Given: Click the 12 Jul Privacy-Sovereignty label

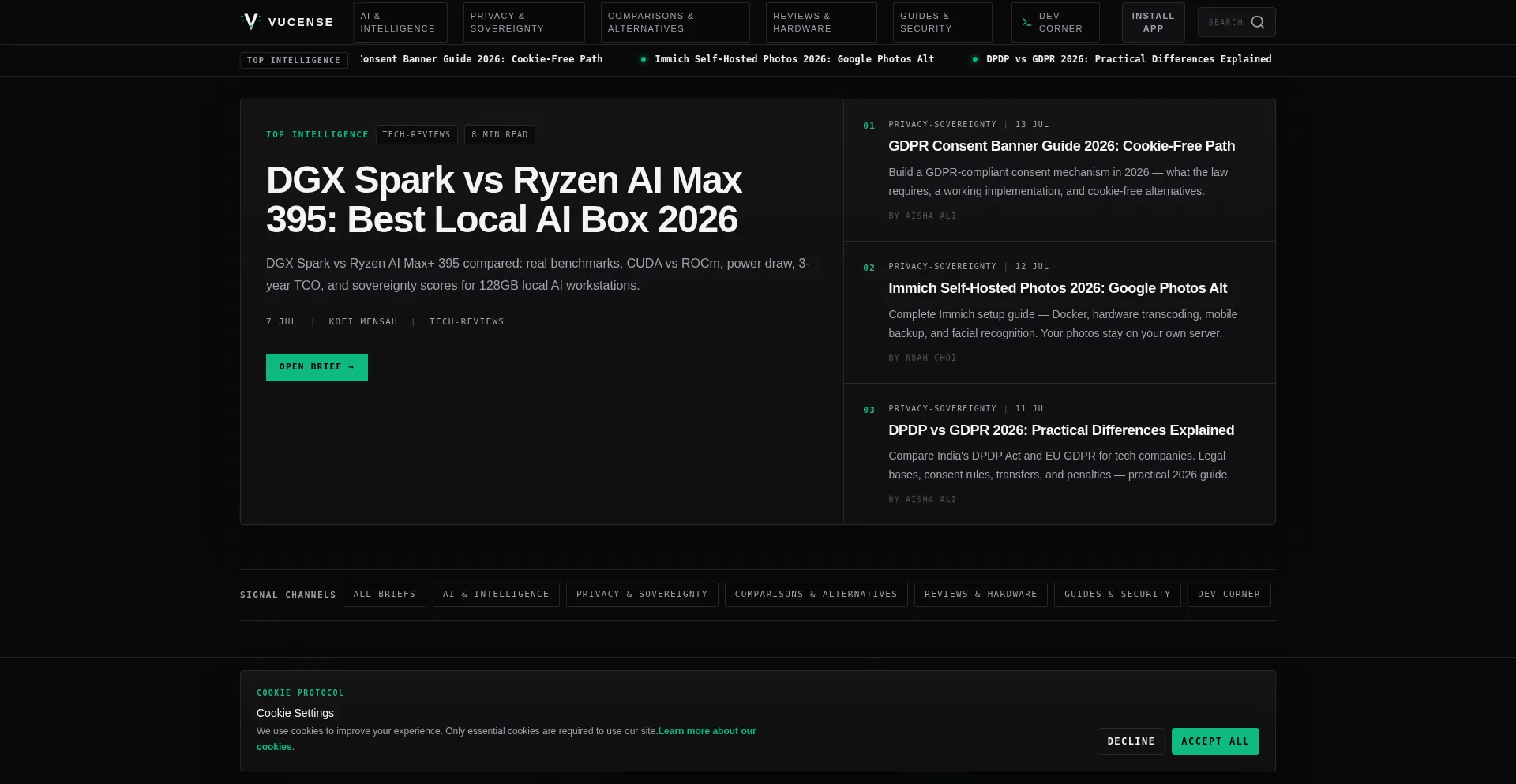Looking at the screenshot, I should click(x=968, y=266).
